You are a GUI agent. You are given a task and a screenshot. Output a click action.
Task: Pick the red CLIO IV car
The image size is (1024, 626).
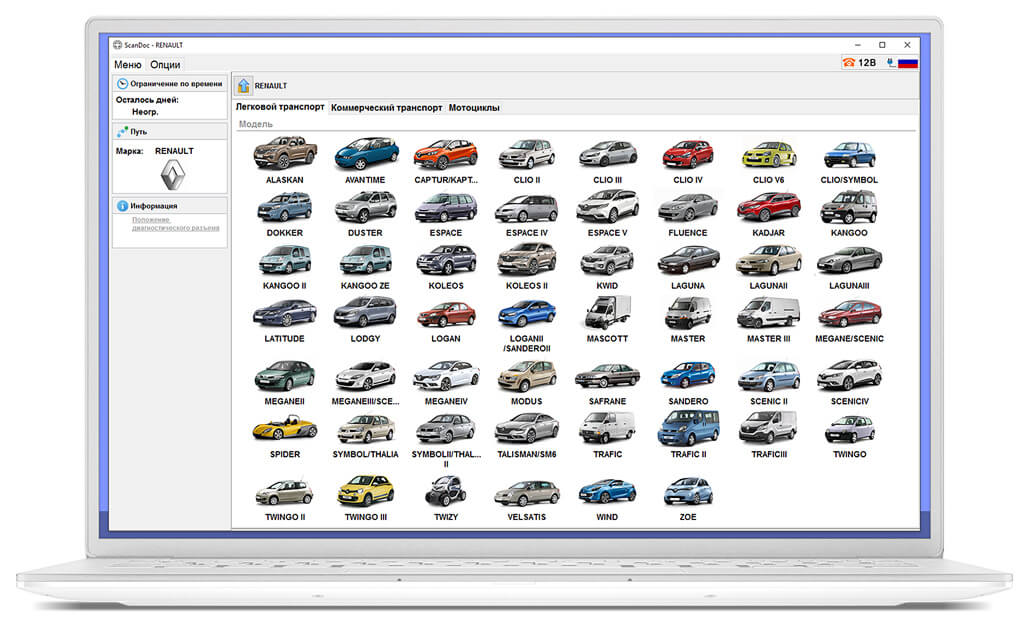(688, 154)
